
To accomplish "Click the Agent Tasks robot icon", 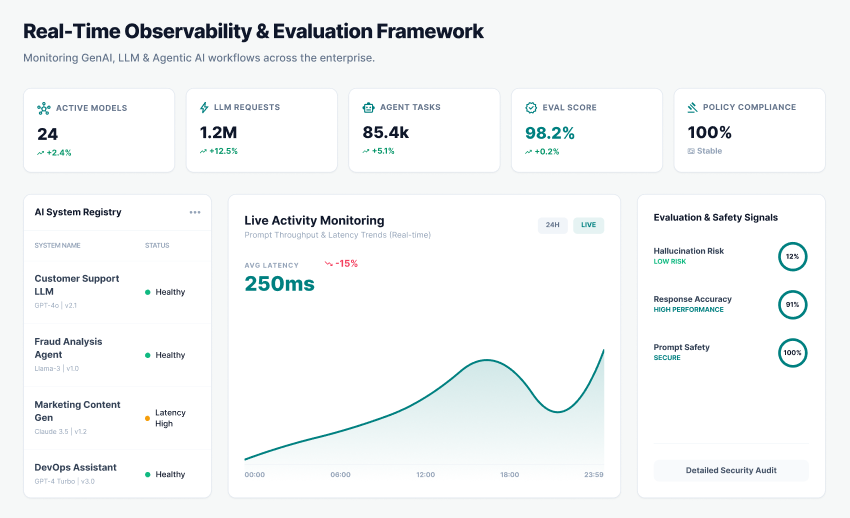I will tap(368, 108).
